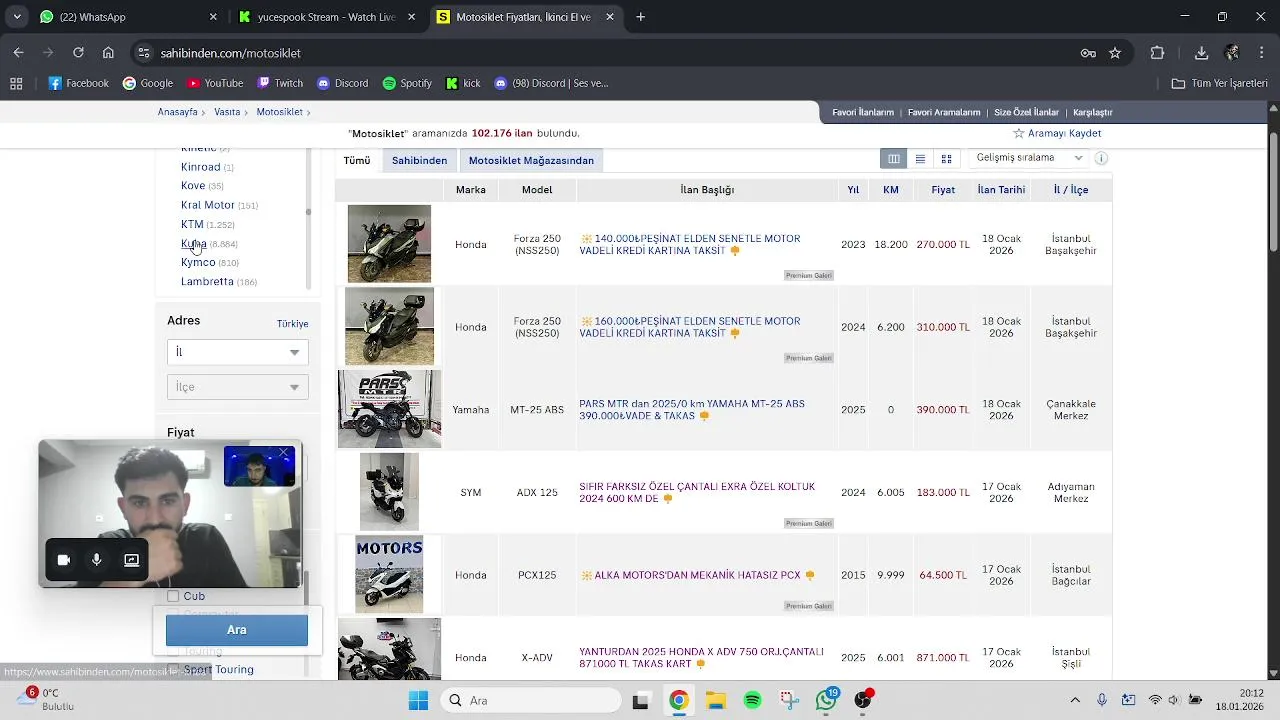The height and width of the screenshot is (720, 1280).
Task: Open OBS Studio from the taskbar
Action: pos(863,700)
